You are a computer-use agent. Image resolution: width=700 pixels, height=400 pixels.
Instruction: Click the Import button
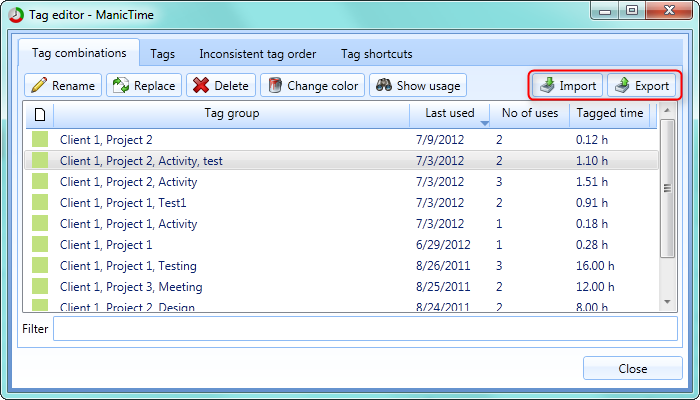(x=567, y=85)
